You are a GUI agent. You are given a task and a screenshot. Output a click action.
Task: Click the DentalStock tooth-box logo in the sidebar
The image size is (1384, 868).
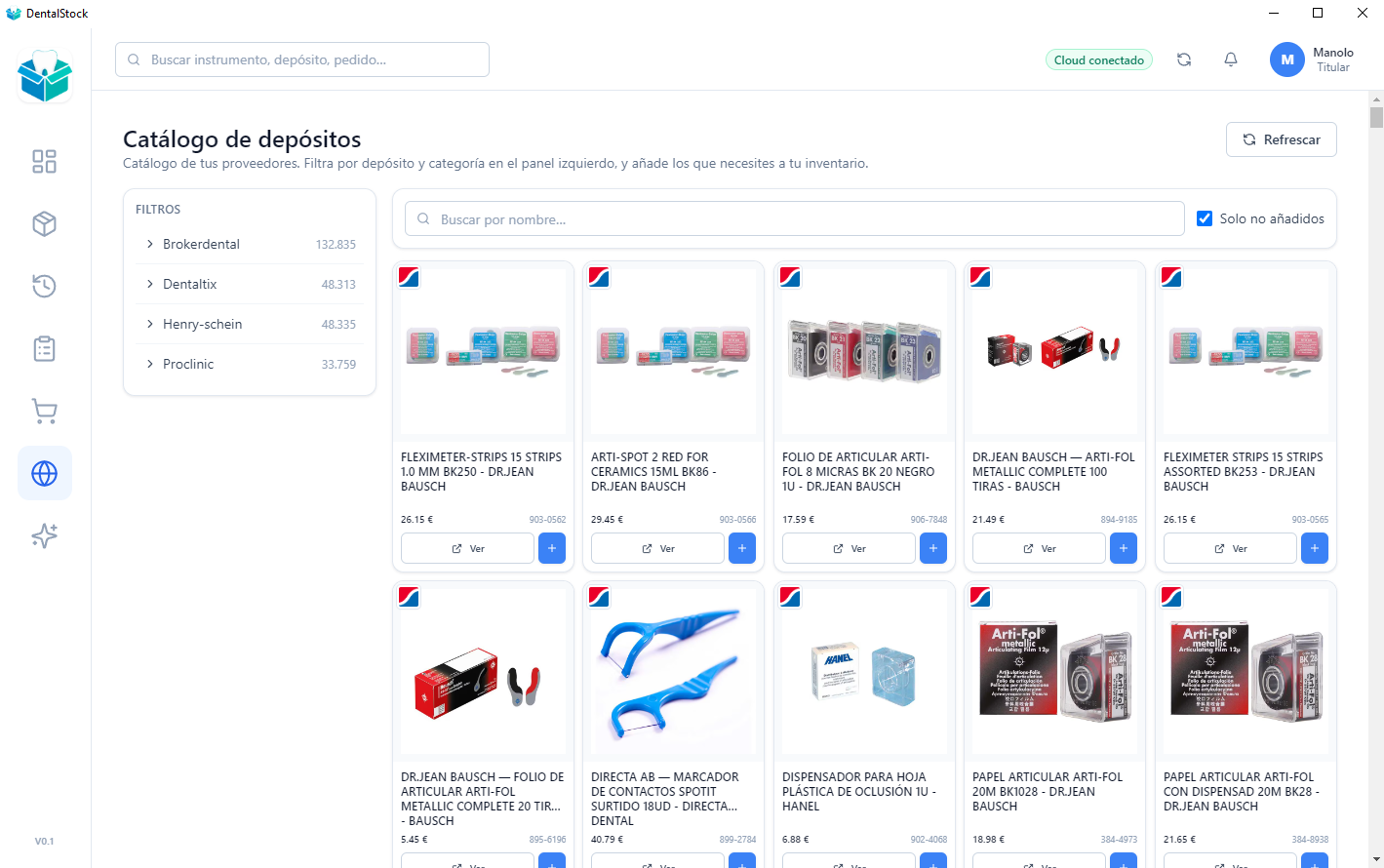pos(45,76)
